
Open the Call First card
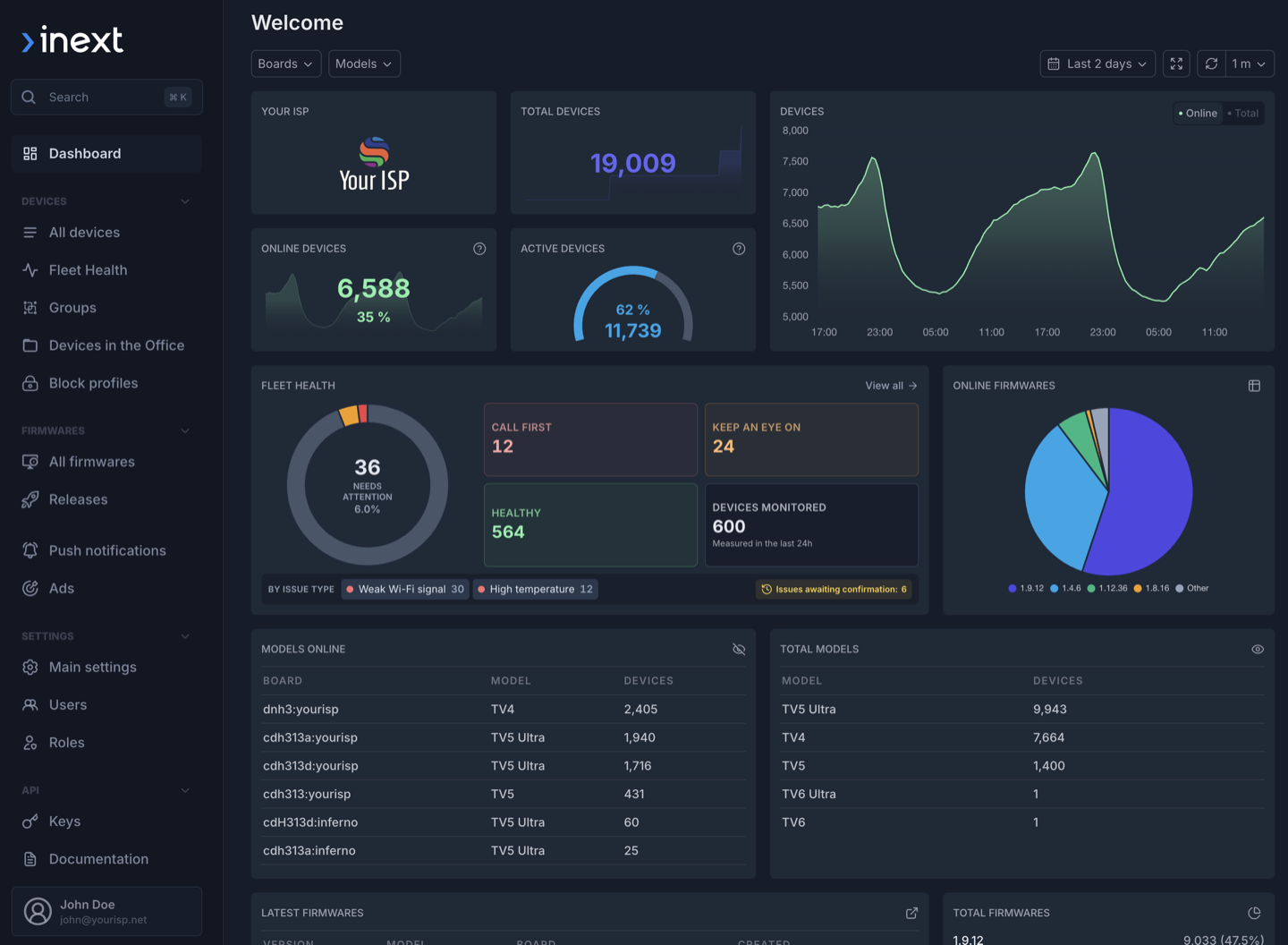pyautogui.click(x=590, y=439)
